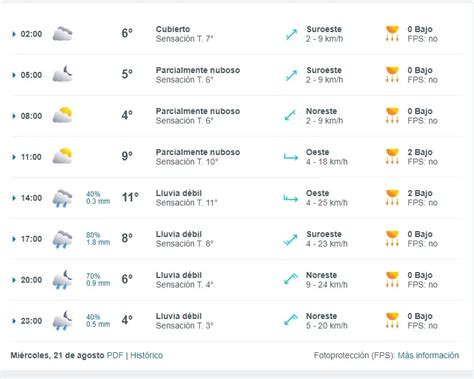Image resolution: width=474 pixels, height=379 pixels.
Task: Click the UV index sun icon at 02:00
Action: tap(392, 34)
